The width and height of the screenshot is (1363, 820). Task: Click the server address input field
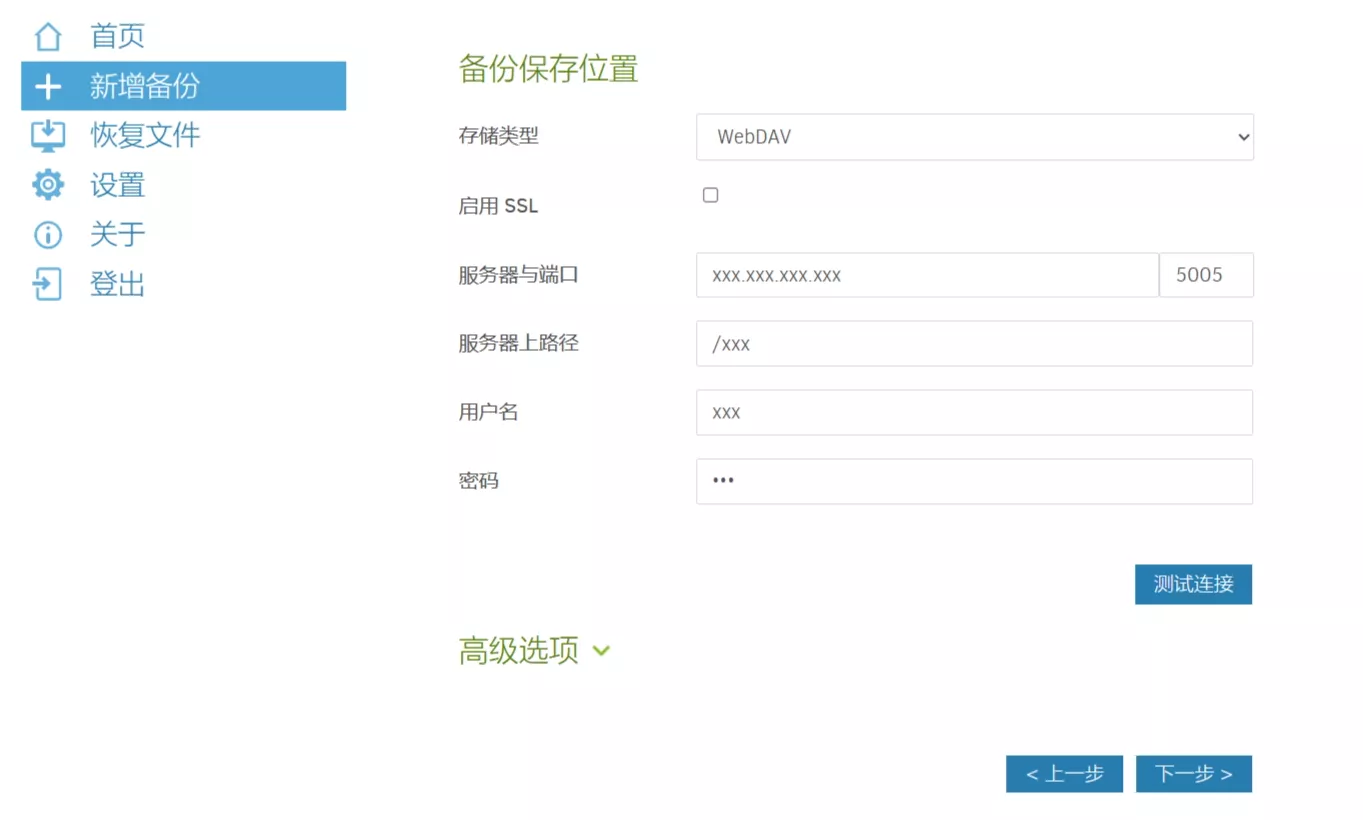[927, 275]
